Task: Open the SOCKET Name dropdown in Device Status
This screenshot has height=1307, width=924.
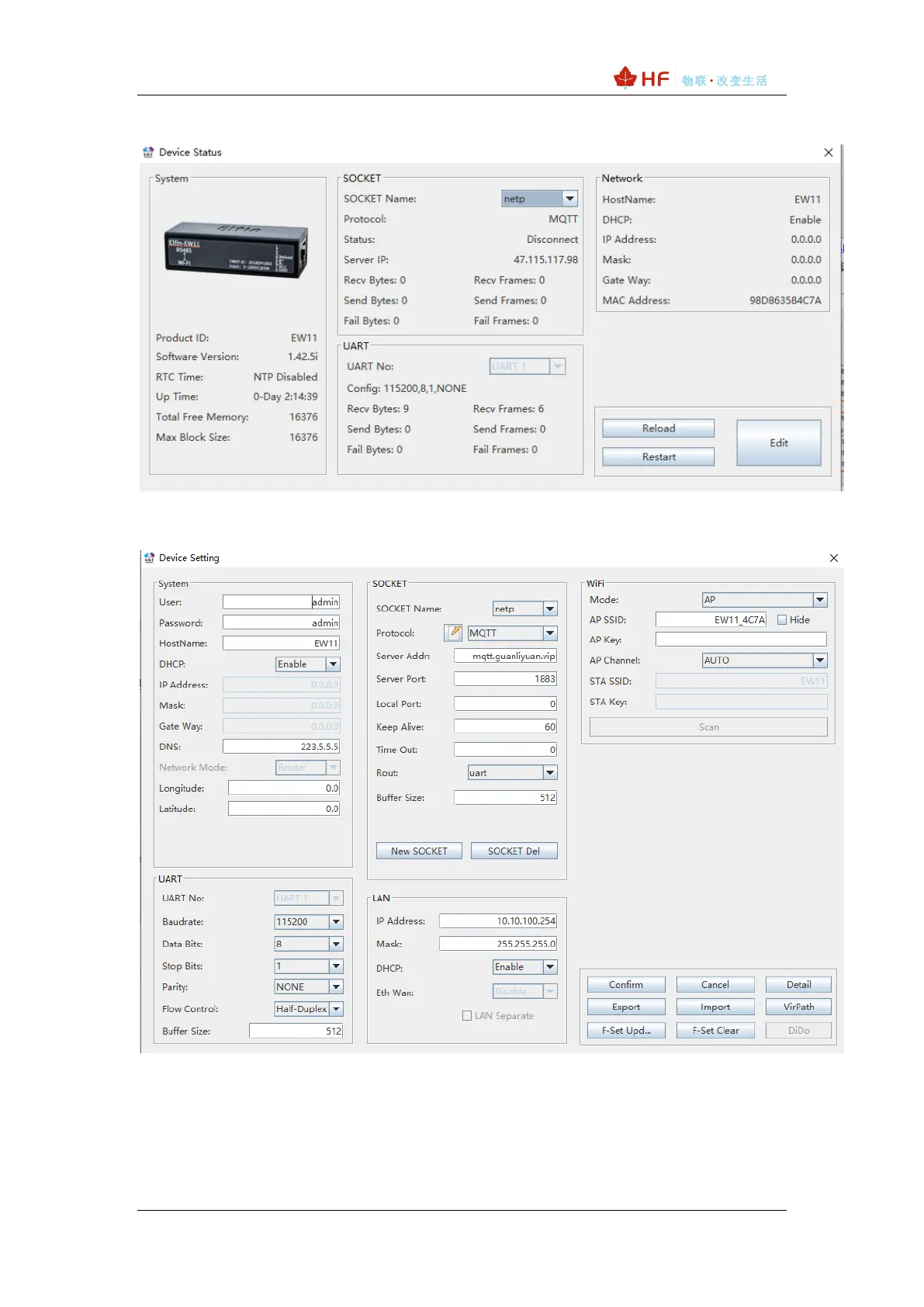Action: tap(540, 199)
